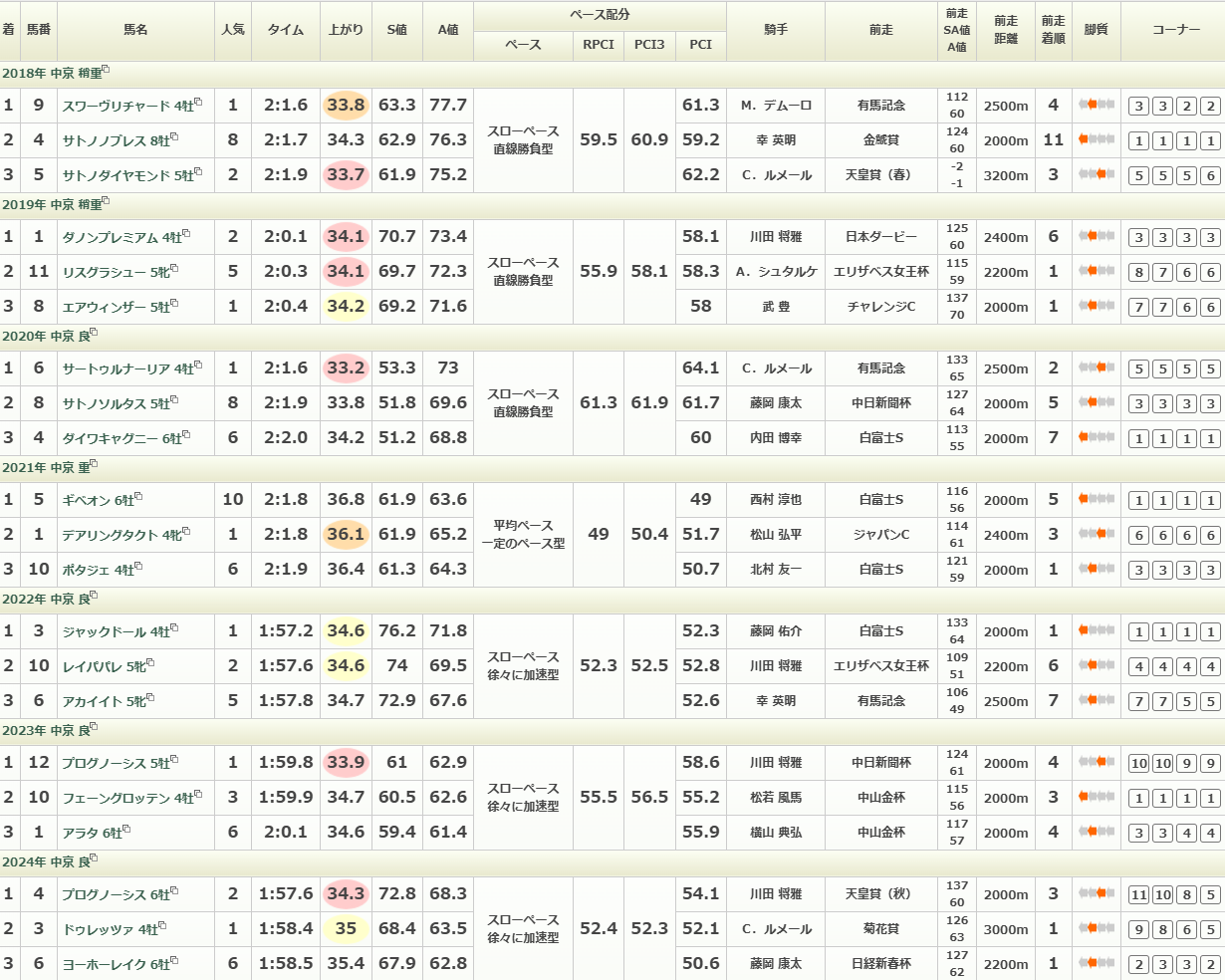Click the タイム column header
1225x980 pixels.
coord(285,30)
